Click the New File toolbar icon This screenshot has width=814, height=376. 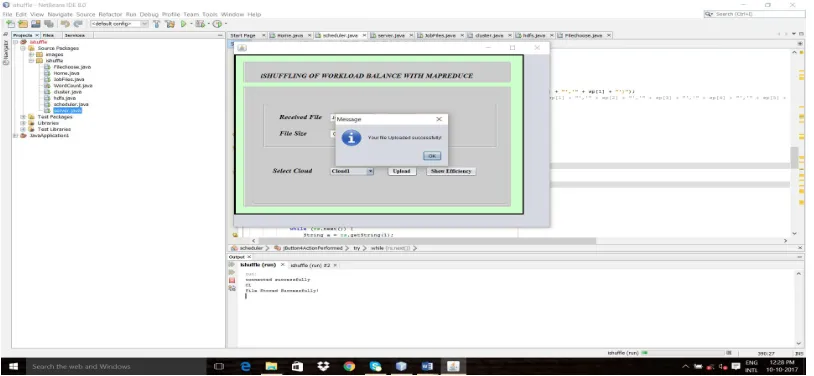[x=10, y=24]
